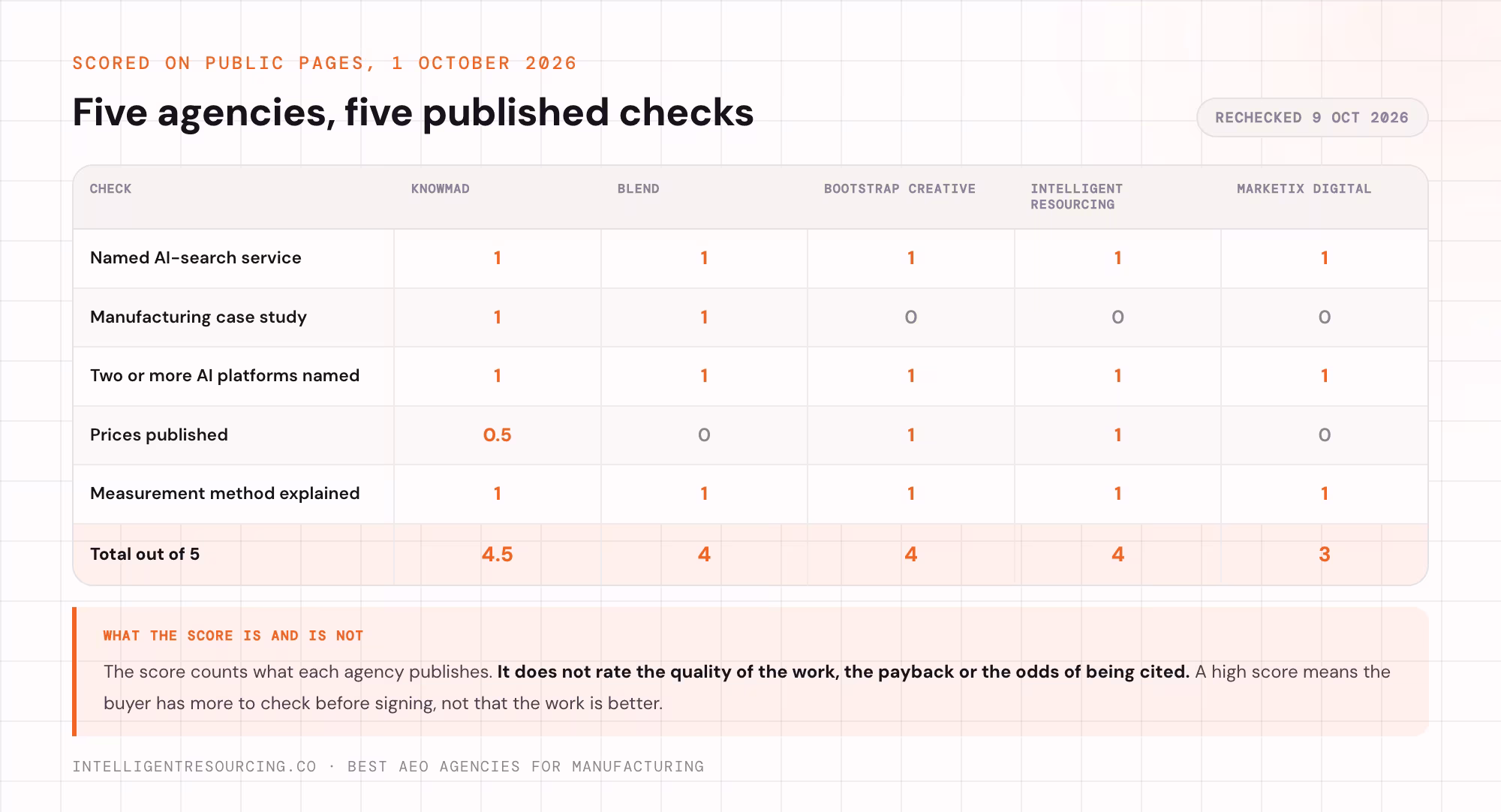This screenshot has width=1501, height=812.
Task: Click 'Scored on public pages, 1 October 2026' label
Action: [x=325, y=63]
